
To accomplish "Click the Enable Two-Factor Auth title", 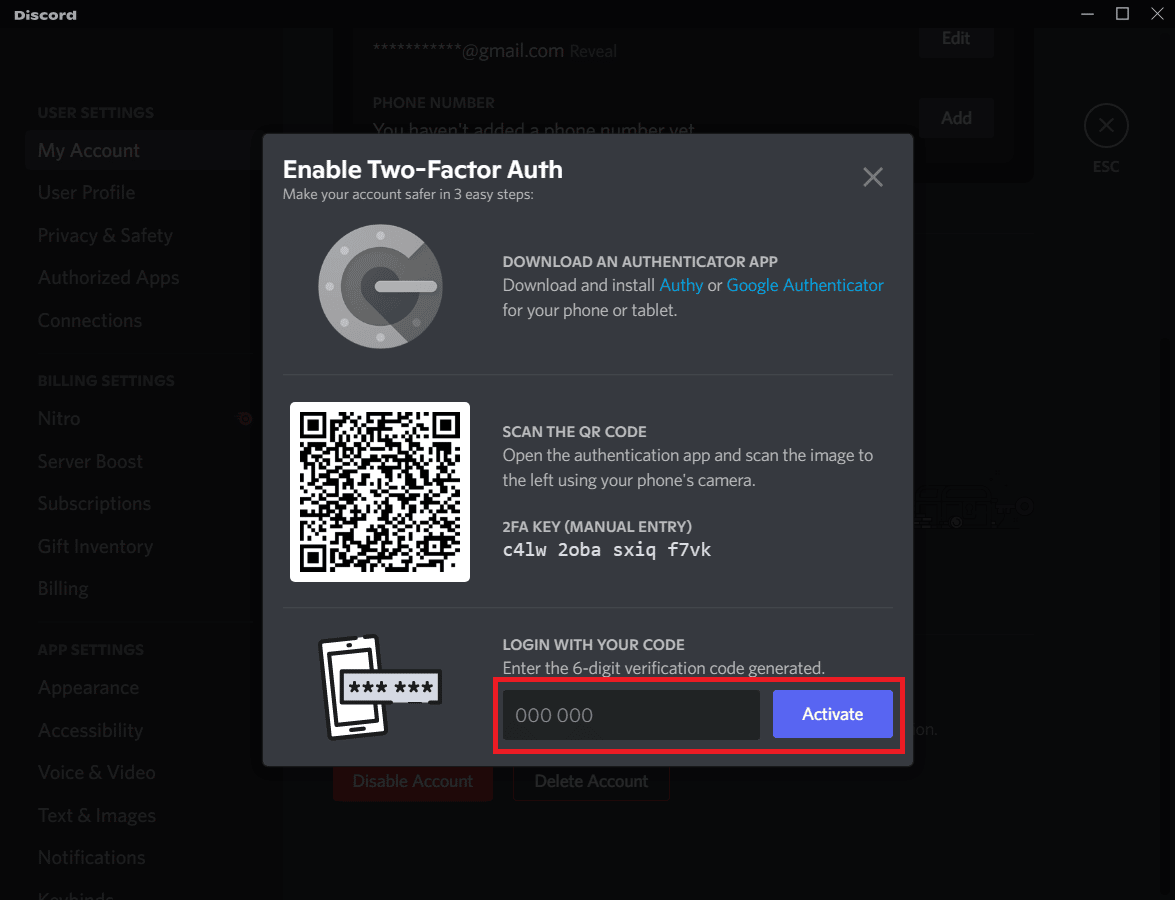I will 423,170.
